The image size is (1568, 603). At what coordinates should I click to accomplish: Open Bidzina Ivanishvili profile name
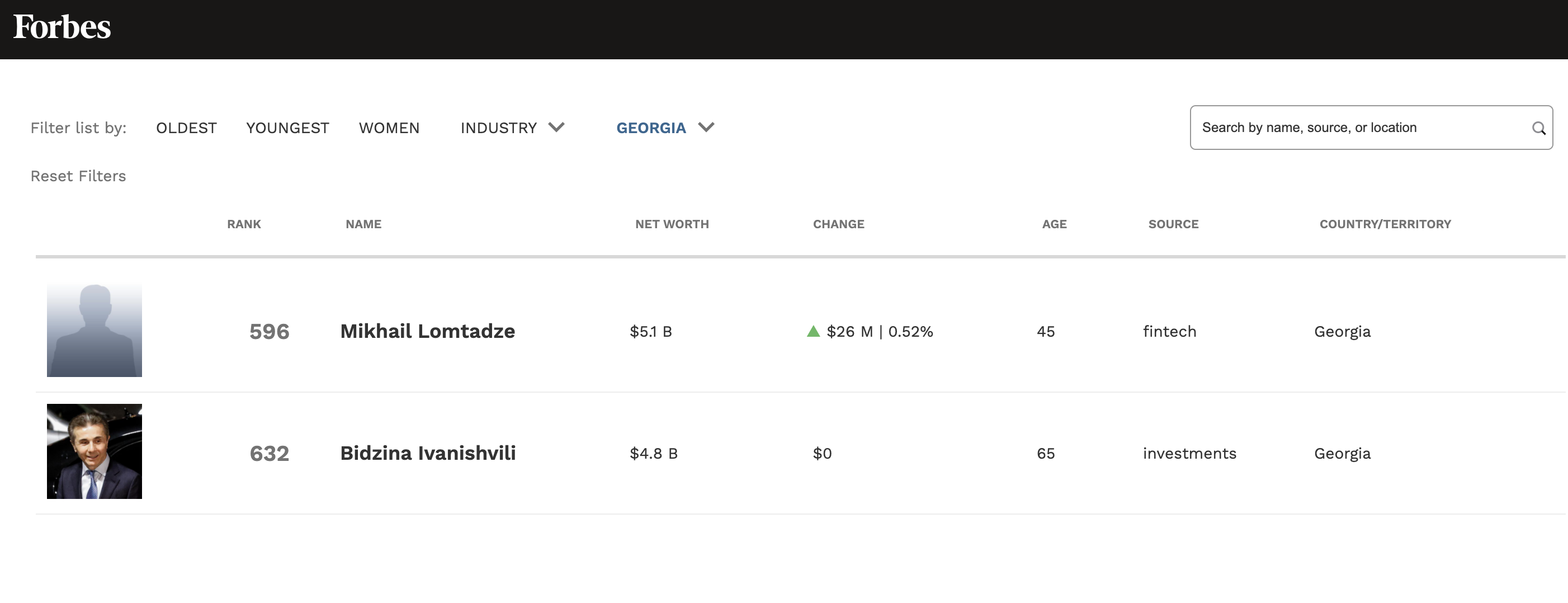428,453
